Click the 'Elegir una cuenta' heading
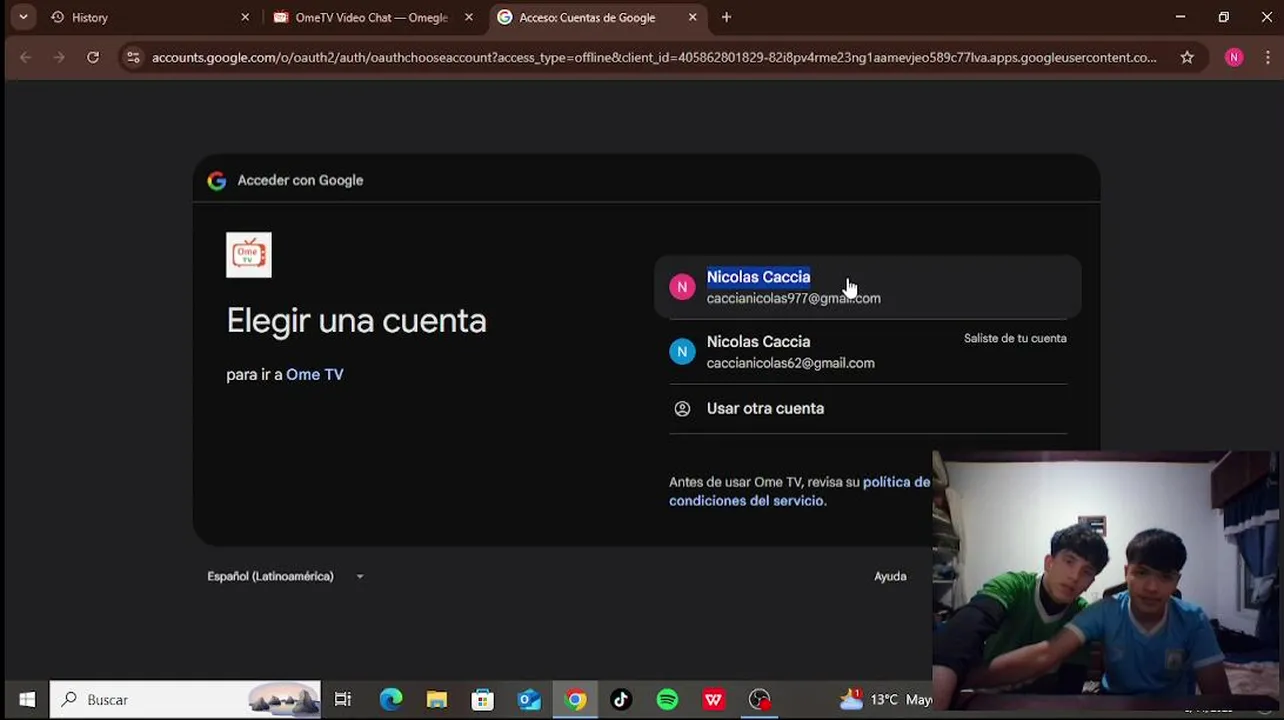The height and width of the screenshot is (720, 1284). point(356,321)
